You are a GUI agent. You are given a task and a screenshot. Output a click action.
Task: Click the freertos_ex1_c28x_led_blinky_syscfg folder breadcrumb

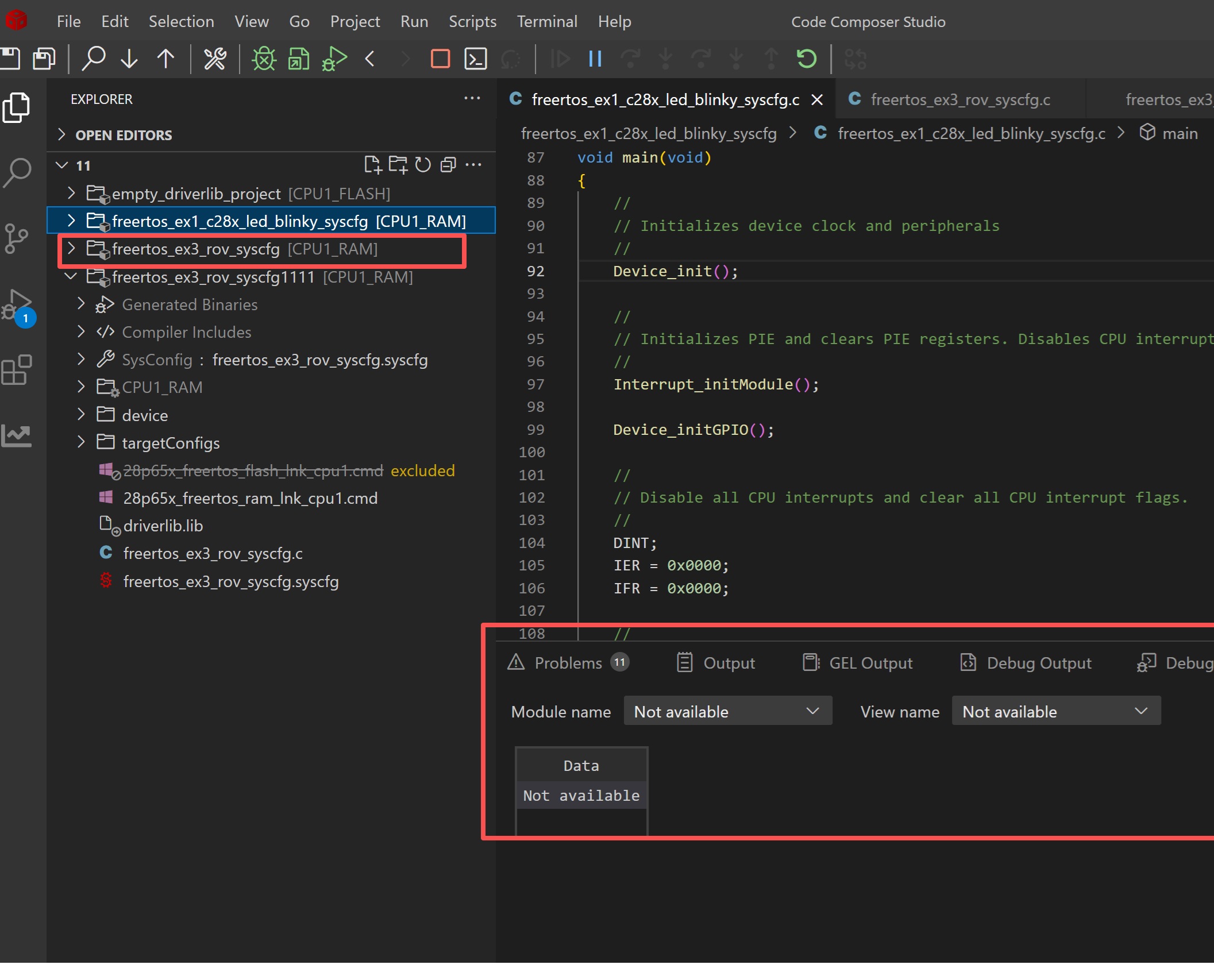[x=649, y=133]
